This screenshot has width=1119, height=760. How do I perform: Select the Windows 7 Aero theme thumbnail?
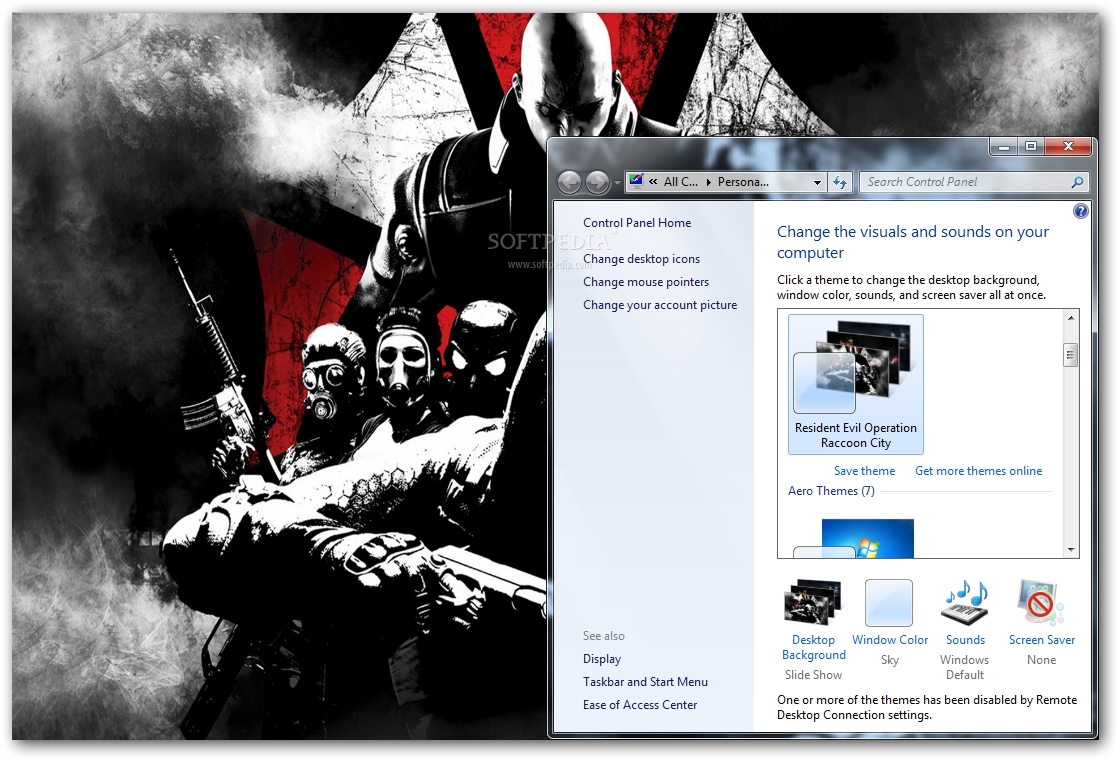855,538
